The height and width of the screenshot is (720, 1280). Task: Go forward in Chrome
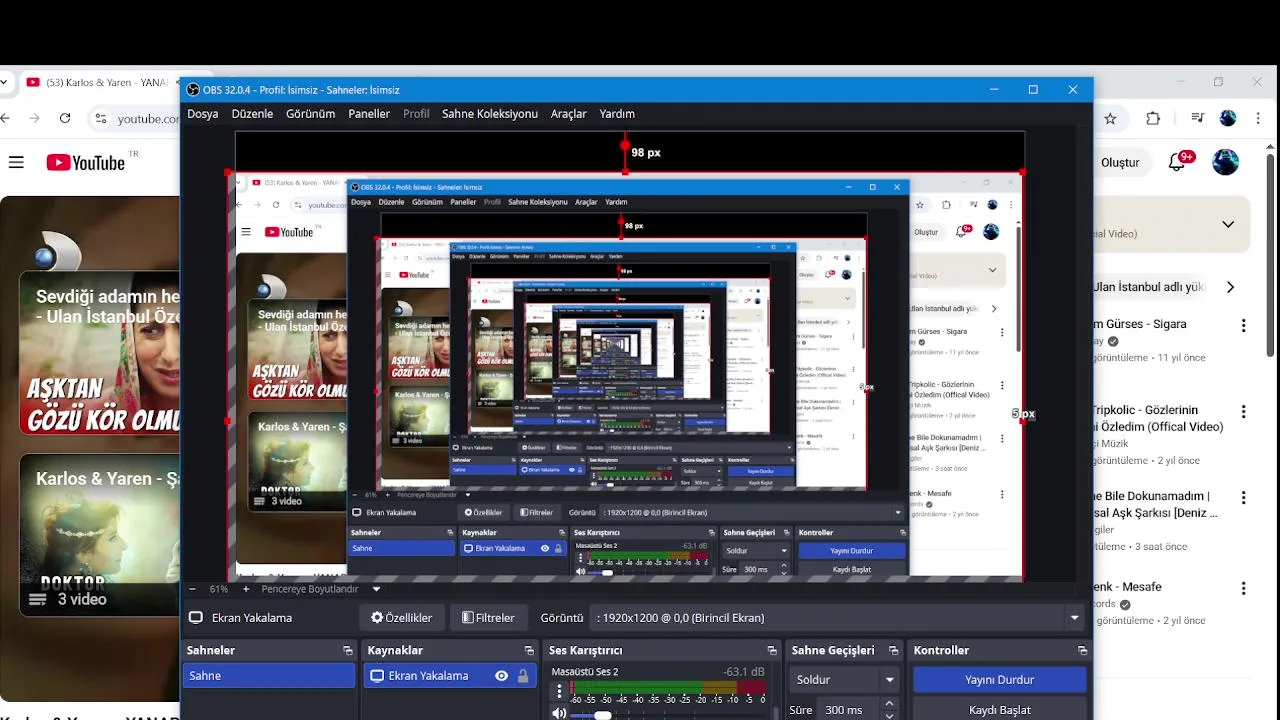pos(35,118)
